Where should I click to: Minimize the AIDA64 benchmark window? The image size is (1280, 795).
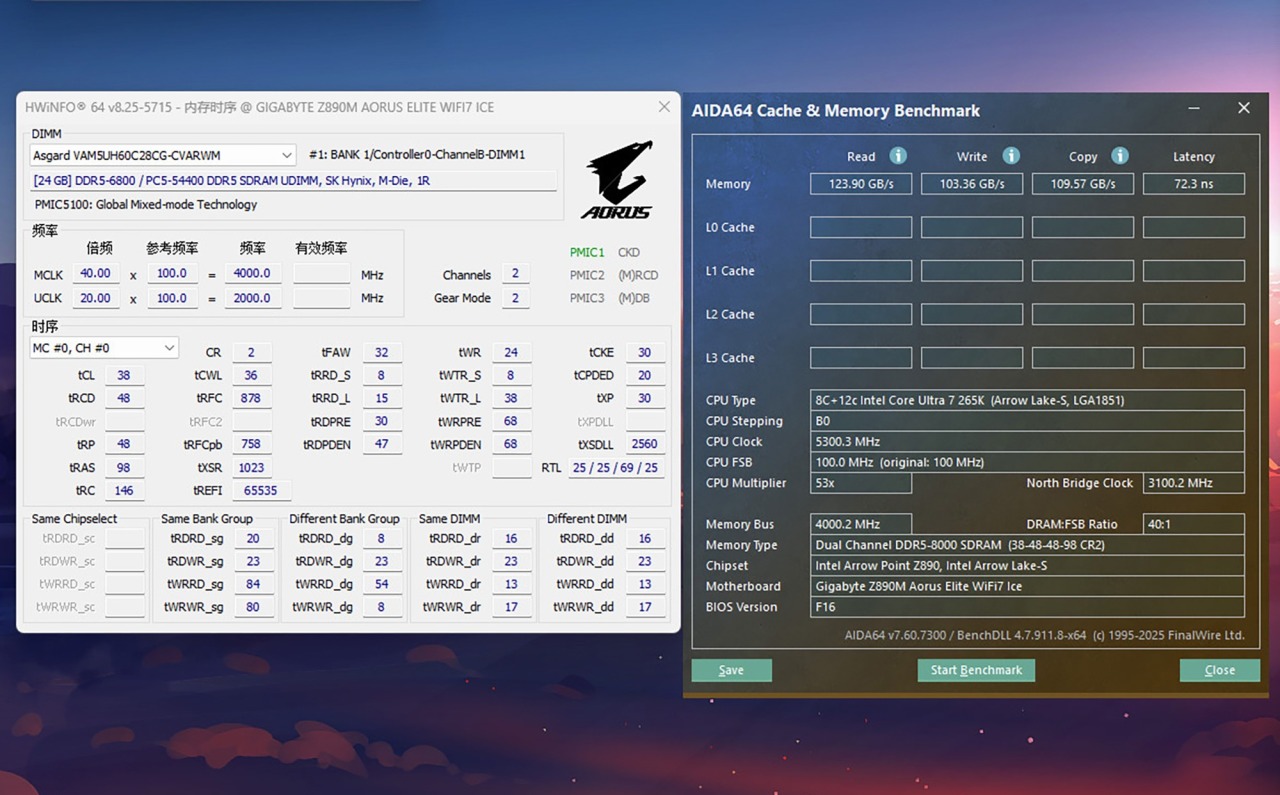coord(1194,109)
